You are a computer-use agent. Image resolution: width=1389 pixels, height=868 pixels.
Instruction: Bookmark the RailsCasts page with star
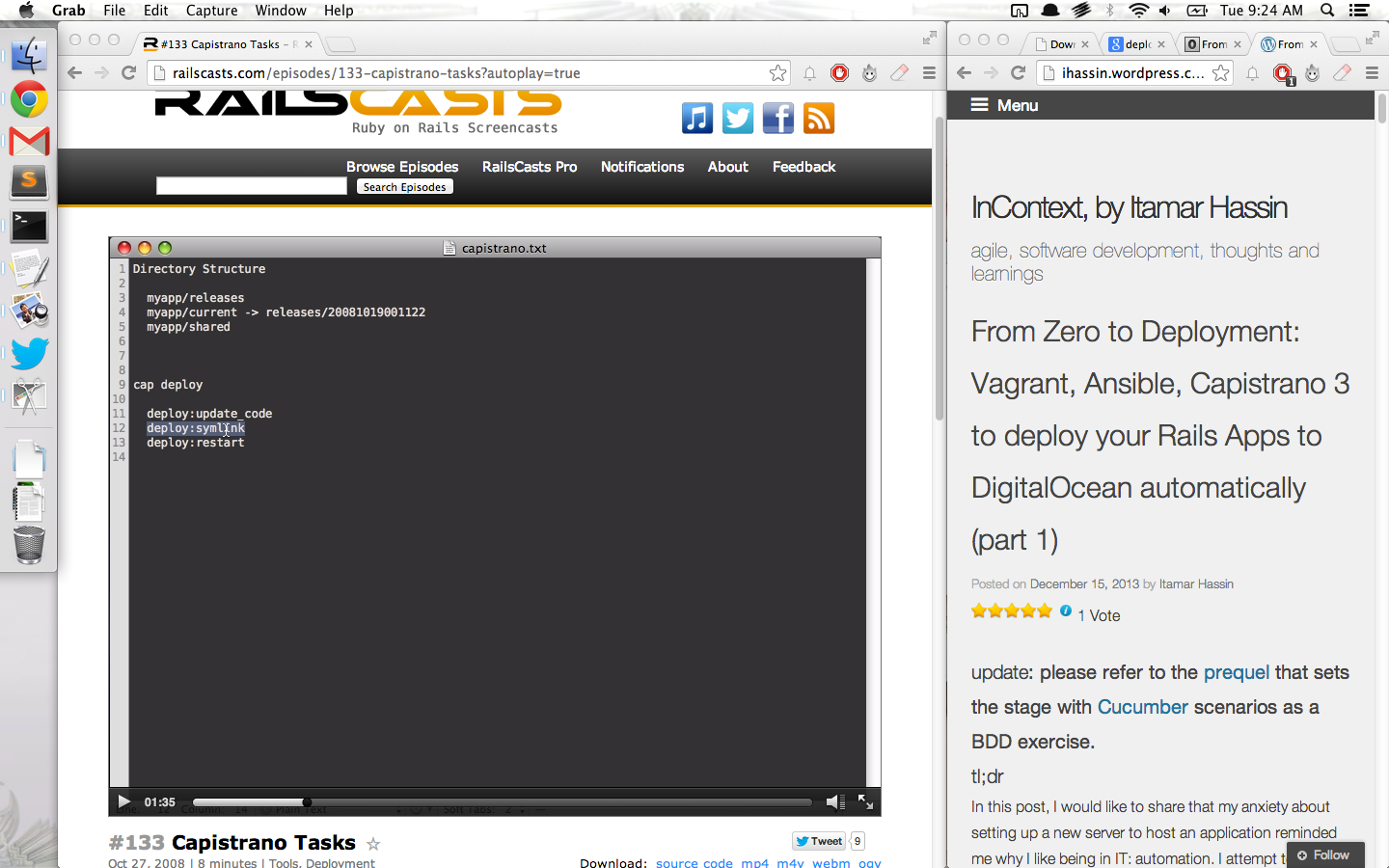click(x=777, y=73)
